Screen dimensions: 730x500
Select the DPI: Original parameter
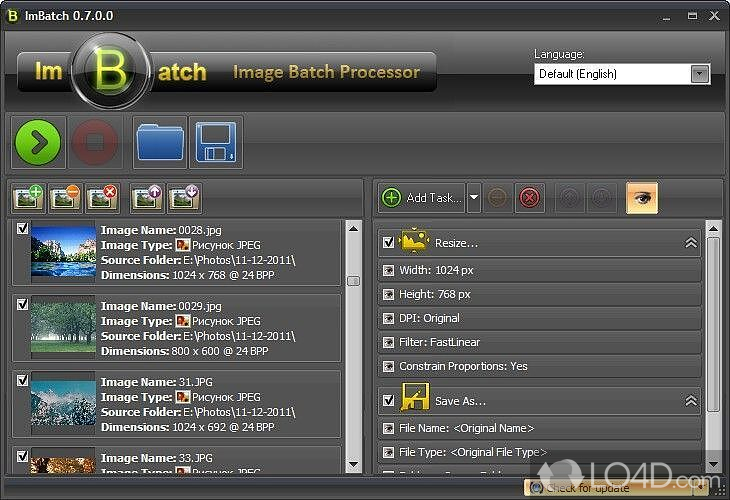click(540, 318)
